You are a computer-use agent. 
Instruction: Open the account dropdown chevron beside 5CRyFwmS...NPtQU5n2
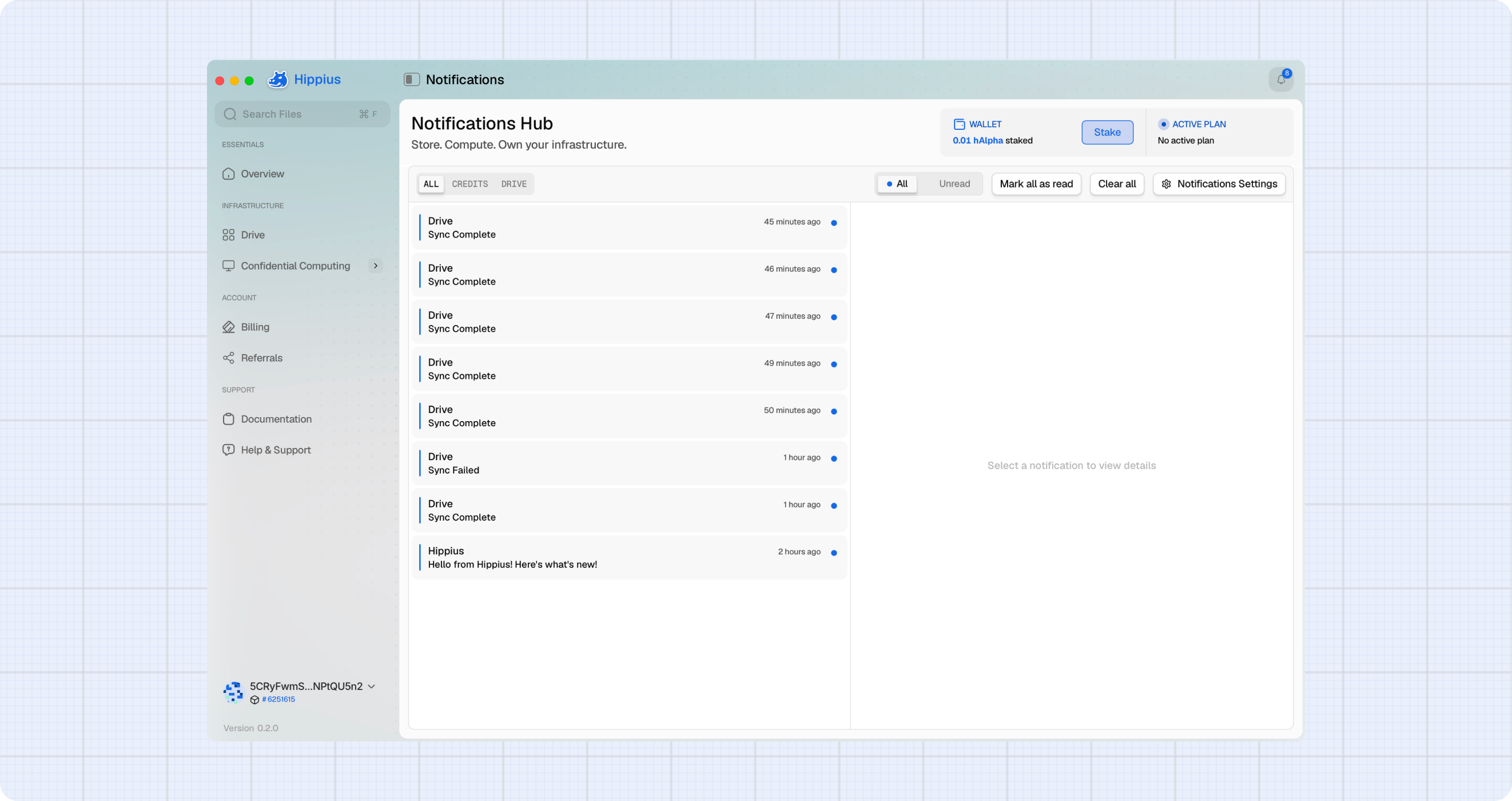(372, 686)
